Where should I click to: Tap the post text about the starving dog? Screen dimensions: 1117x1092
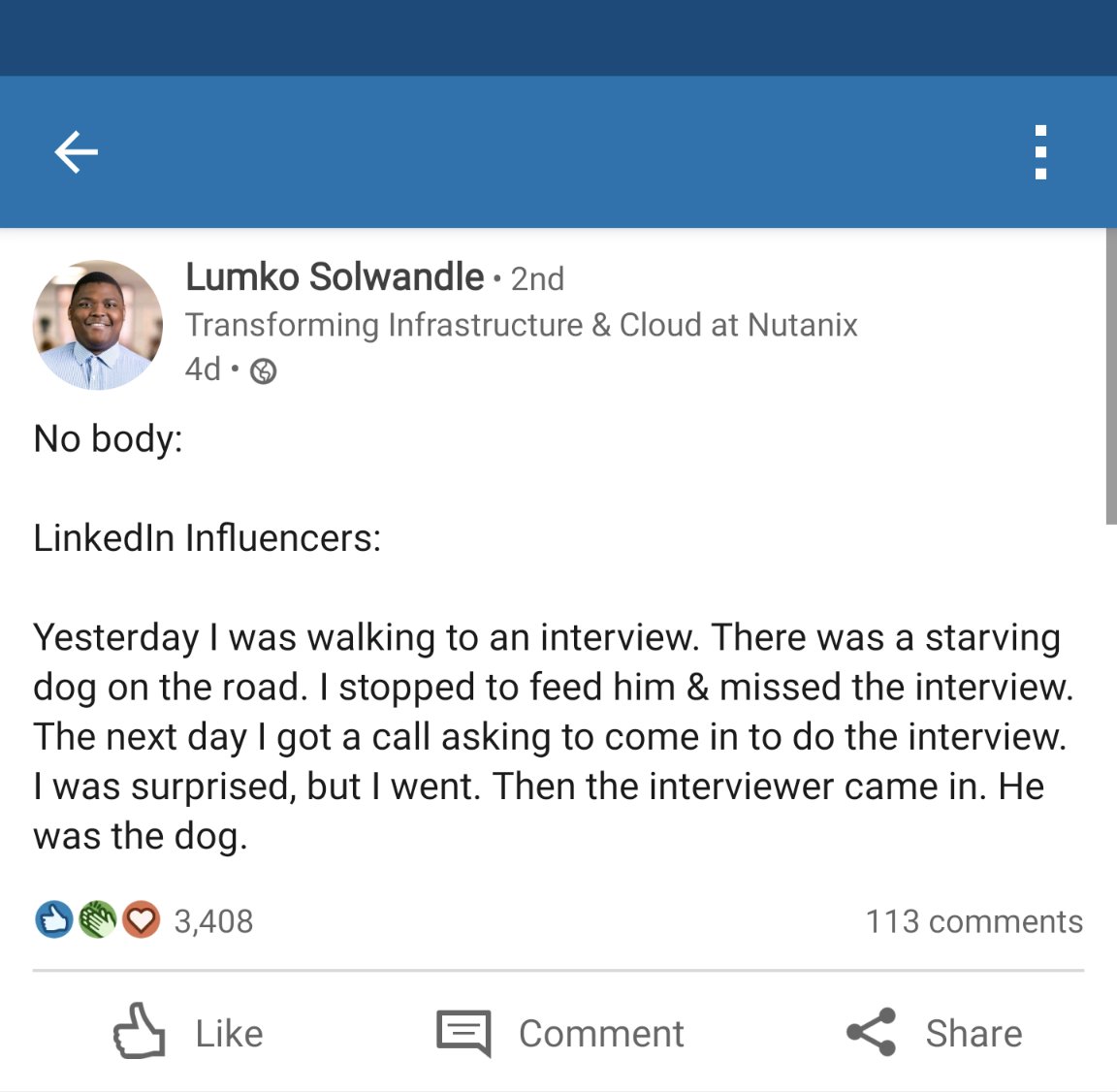553,736
